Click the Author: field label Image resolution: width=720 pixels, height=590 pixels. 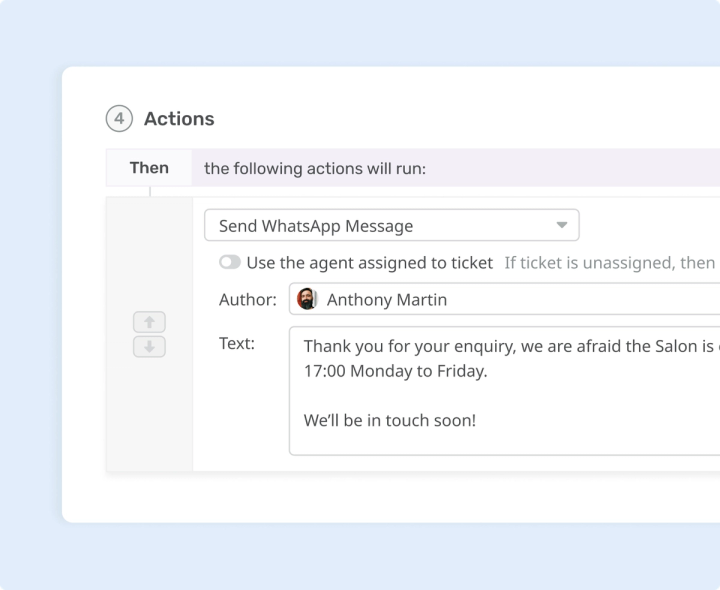[248, 299]
